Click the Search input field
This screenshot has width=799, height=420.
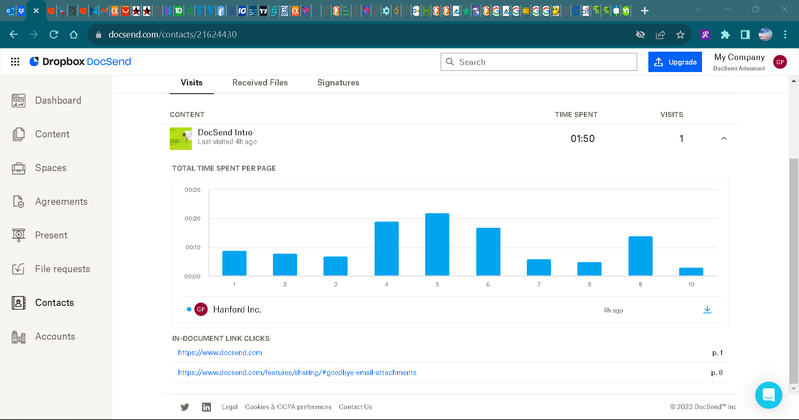point(539,62)
